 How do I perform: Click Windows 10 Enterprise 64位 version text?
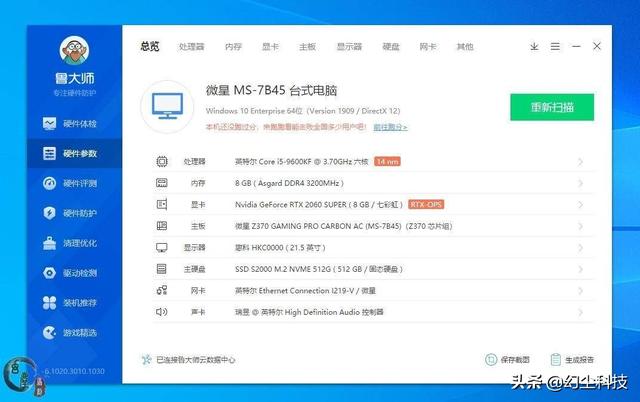(x=303, y=111)
